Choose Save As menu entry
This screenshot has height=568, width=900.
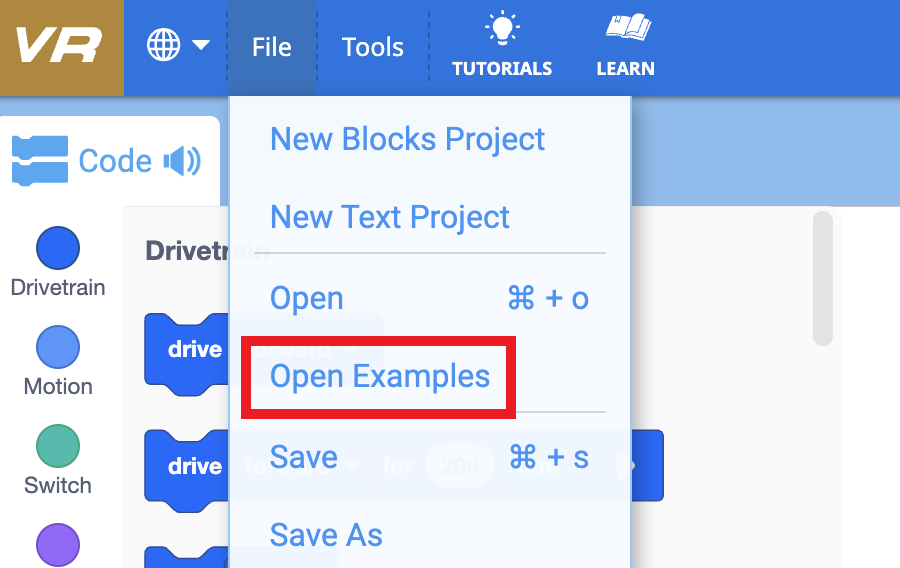(x=326, y=535)
